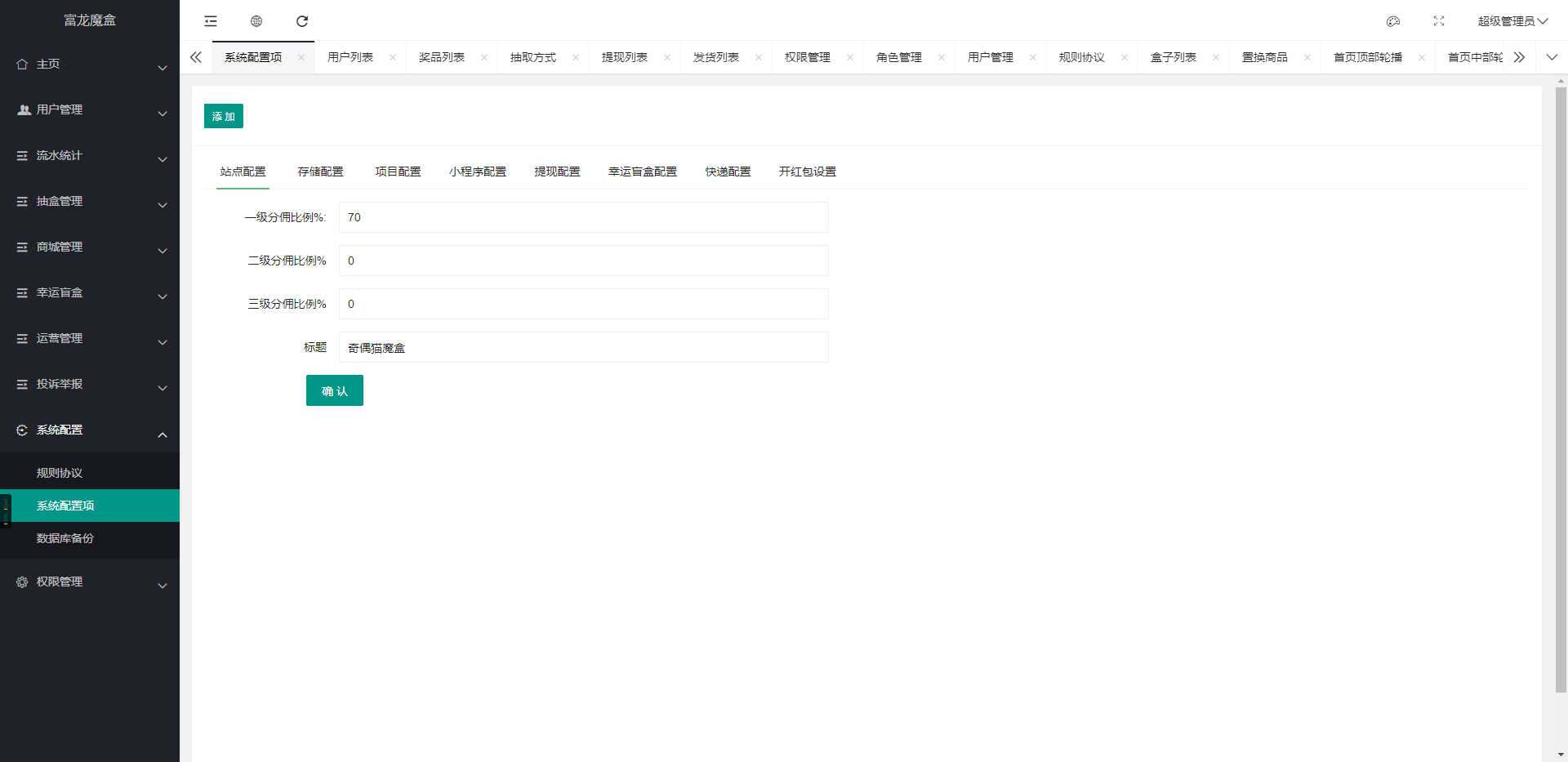Switch to the 角色管理 tab
This screenshot has width=1568, height=762.
coord(899,57)
